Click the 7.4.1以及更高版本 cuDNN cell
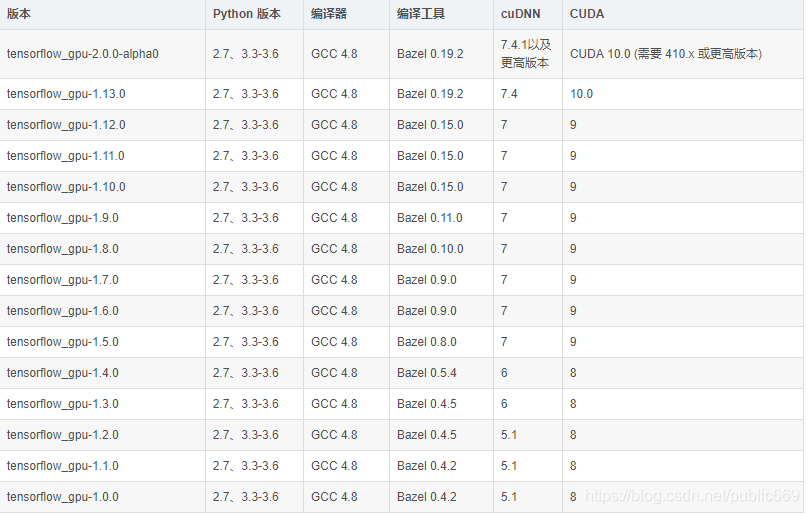This screenshot has width=809, height=514. click(526, 54)
